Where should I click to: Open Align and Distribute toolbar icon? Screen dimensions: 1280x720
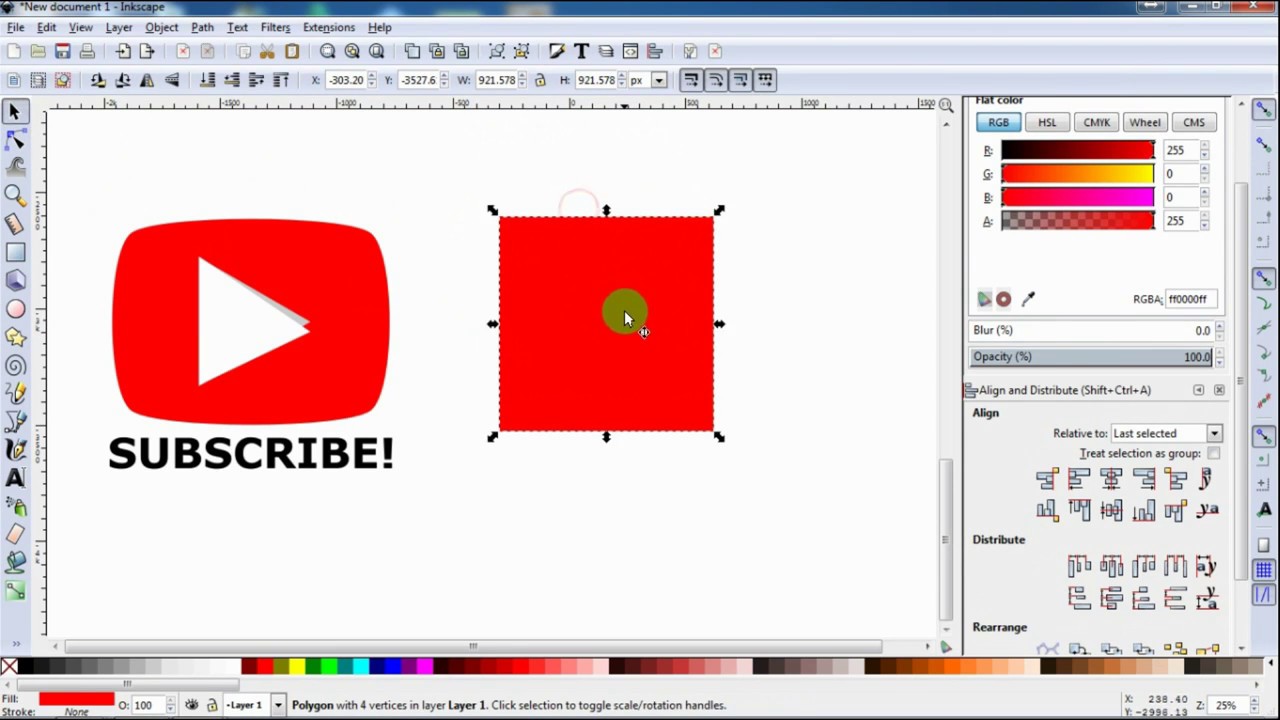655,51
